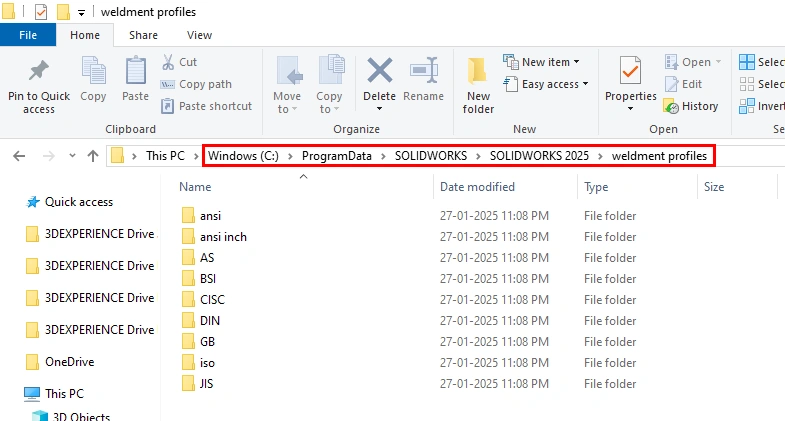Switch to the Share ribbon tab

143,35
